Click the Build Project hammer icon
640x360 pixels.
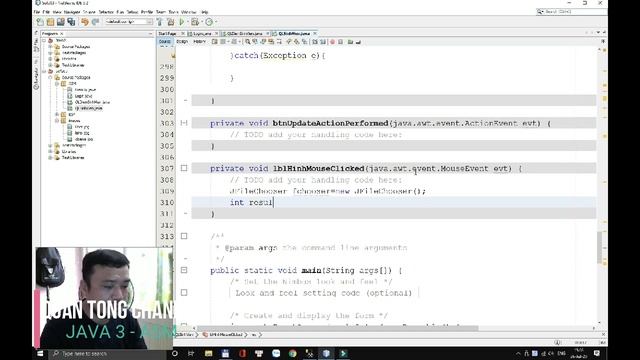tap(160, 22)
